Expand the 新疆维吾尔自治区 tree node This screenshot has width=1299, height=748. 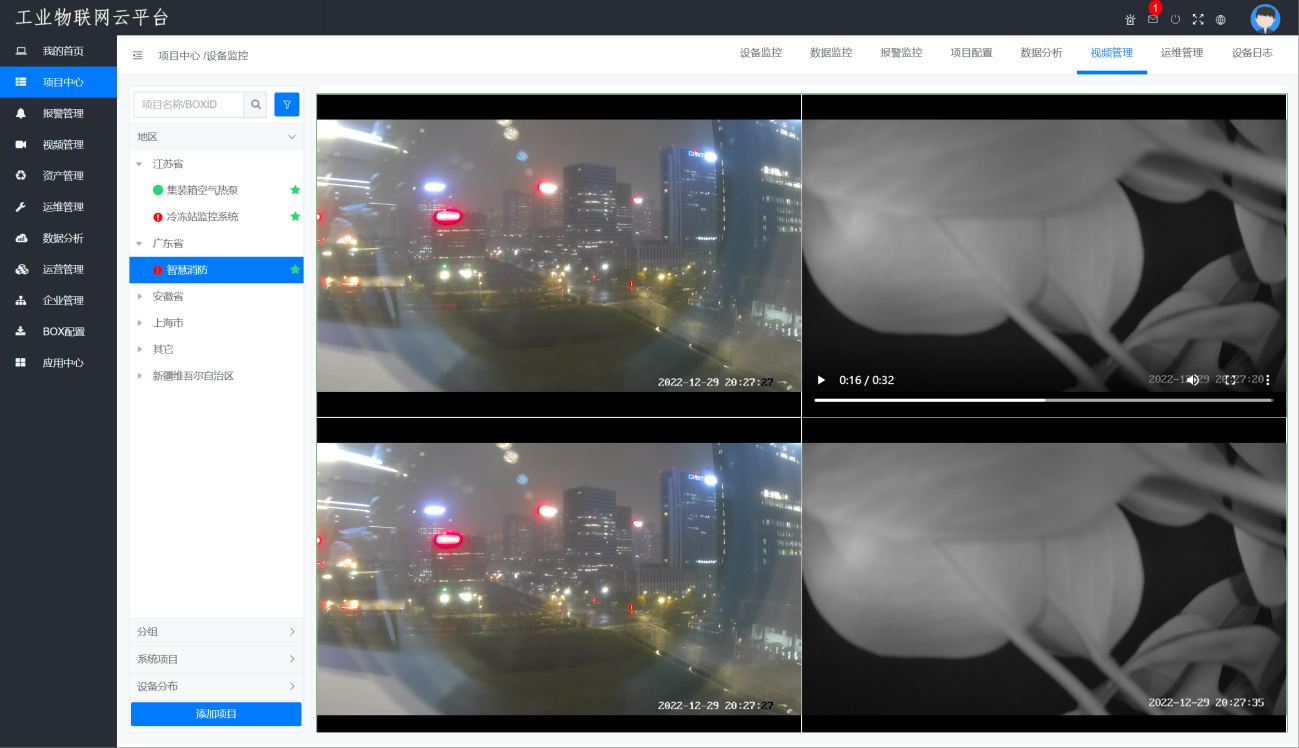tap(139, 376)
